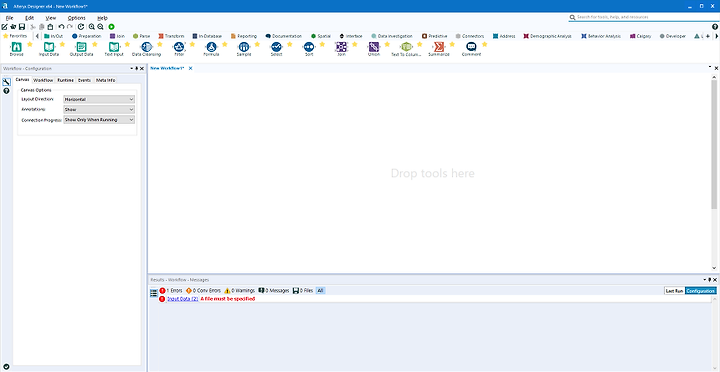Click the Paste toolbar icon
Screen dimensions: 720x372
point(51,27)
